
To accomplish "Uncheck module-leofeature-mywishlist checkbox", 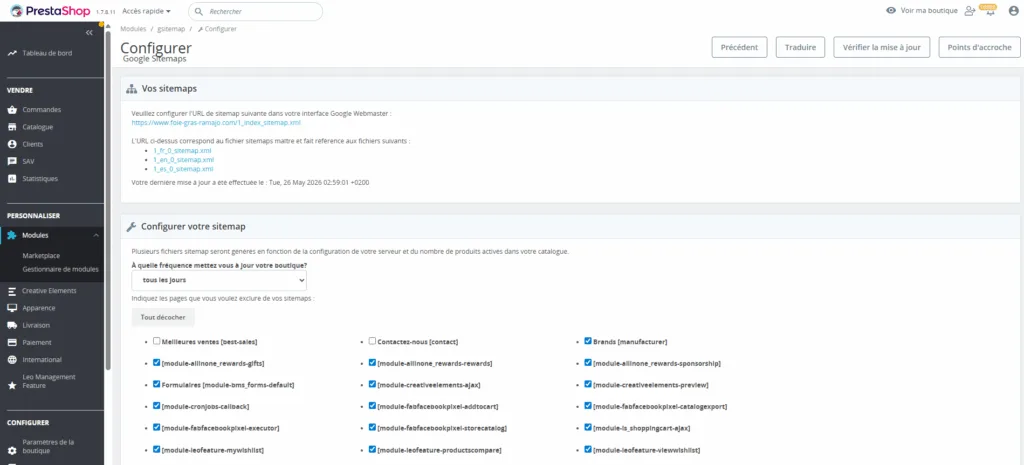I will pyautogui.click(x=156, y=449).
